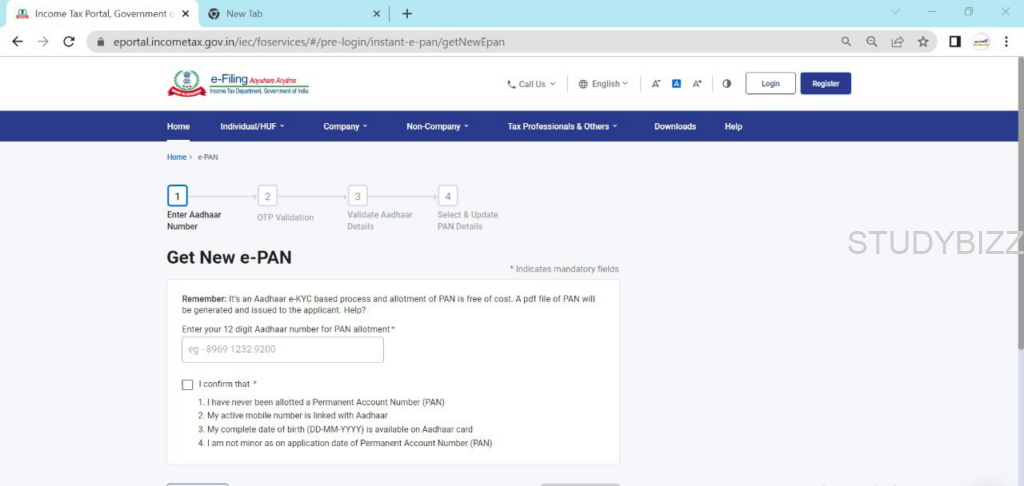Open the Tax Professionals & Others menu
1024x486 pixels.
[562, 127]
